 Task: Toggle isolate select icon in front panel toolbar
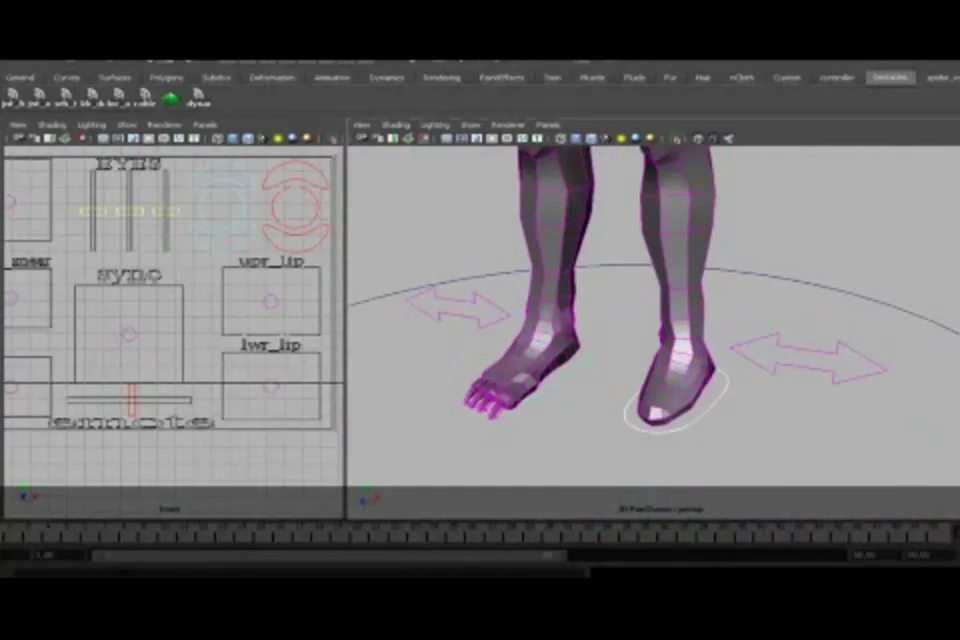pos(333,140)
